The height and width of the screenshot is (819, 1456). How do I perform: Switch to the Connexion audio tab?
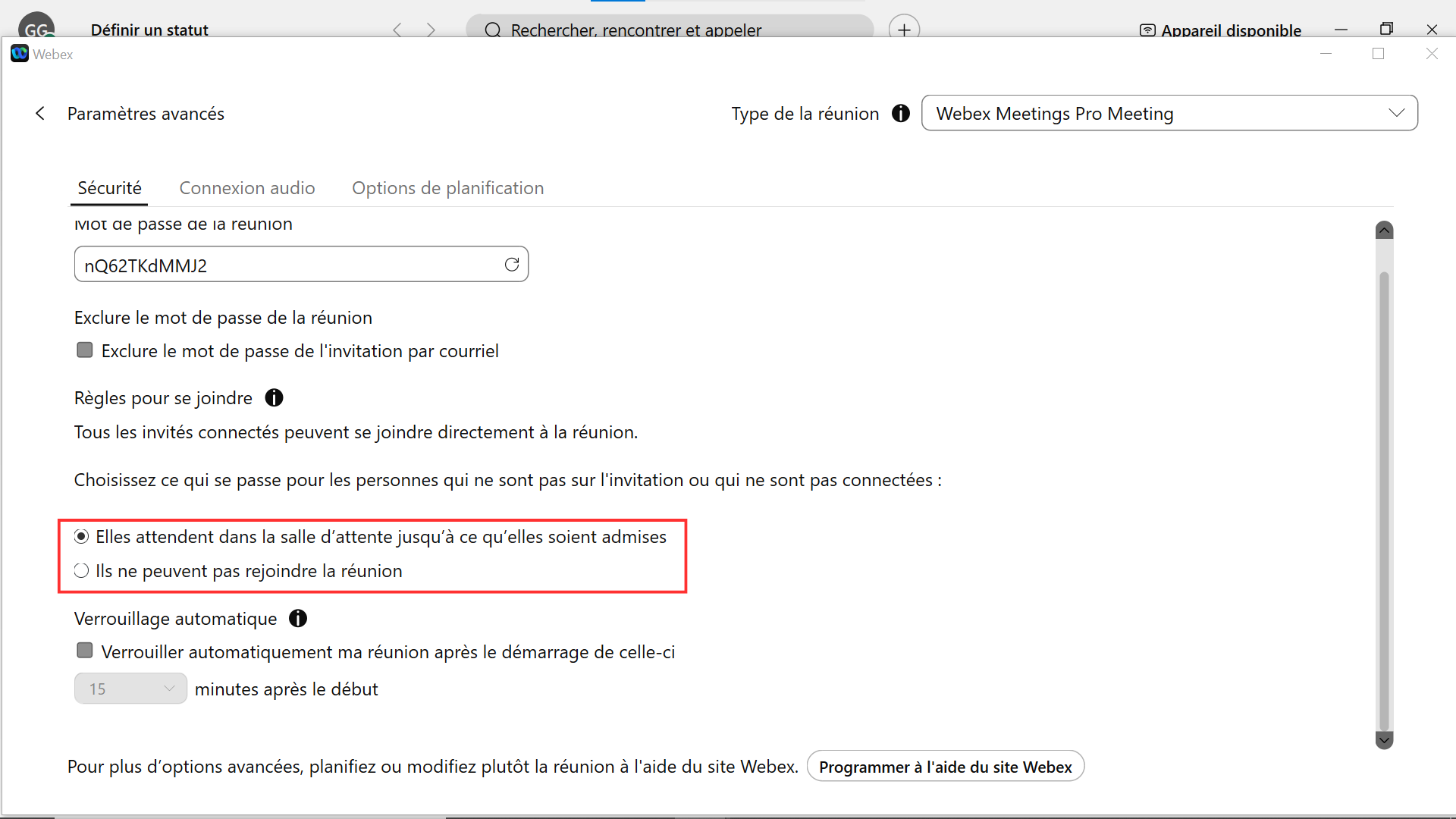(247, 188)
